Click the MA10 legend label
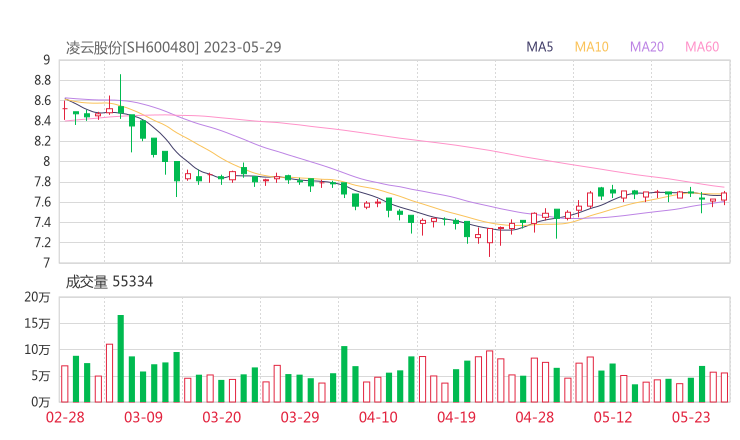This screenshot has height=440, width=740. [x=591, y=47]
